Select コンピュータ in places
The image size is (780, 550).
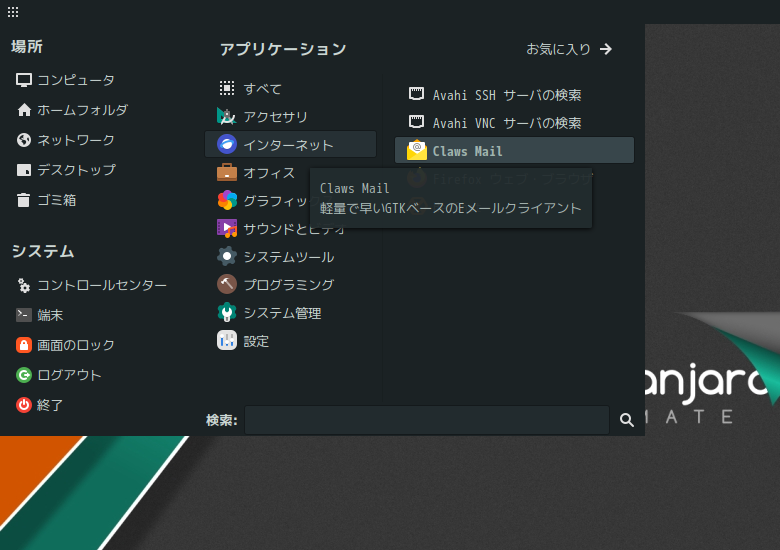76,80
